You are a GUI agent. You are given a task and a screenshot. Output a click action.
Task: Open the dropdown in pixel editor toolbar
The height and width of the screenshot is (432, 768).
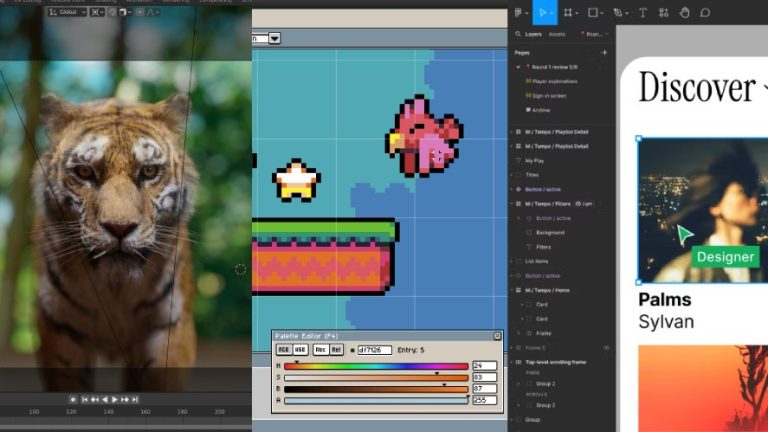tap(274, 38)
